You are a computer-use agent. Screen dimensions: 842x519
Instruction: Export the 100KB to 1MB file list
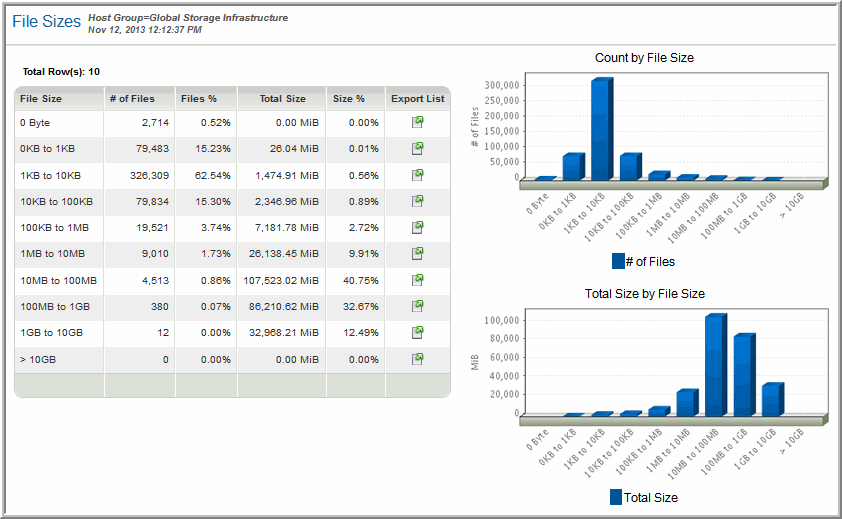coord(417,228)
